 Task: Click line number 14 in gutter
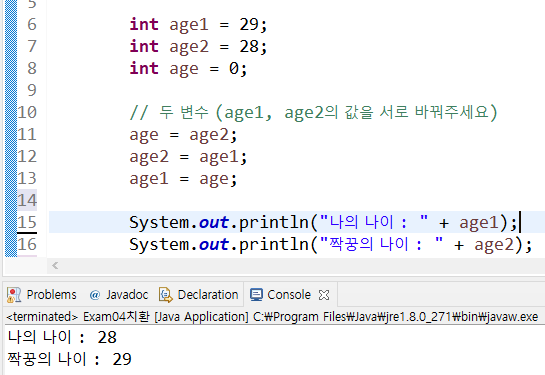[x=27, y=200]
